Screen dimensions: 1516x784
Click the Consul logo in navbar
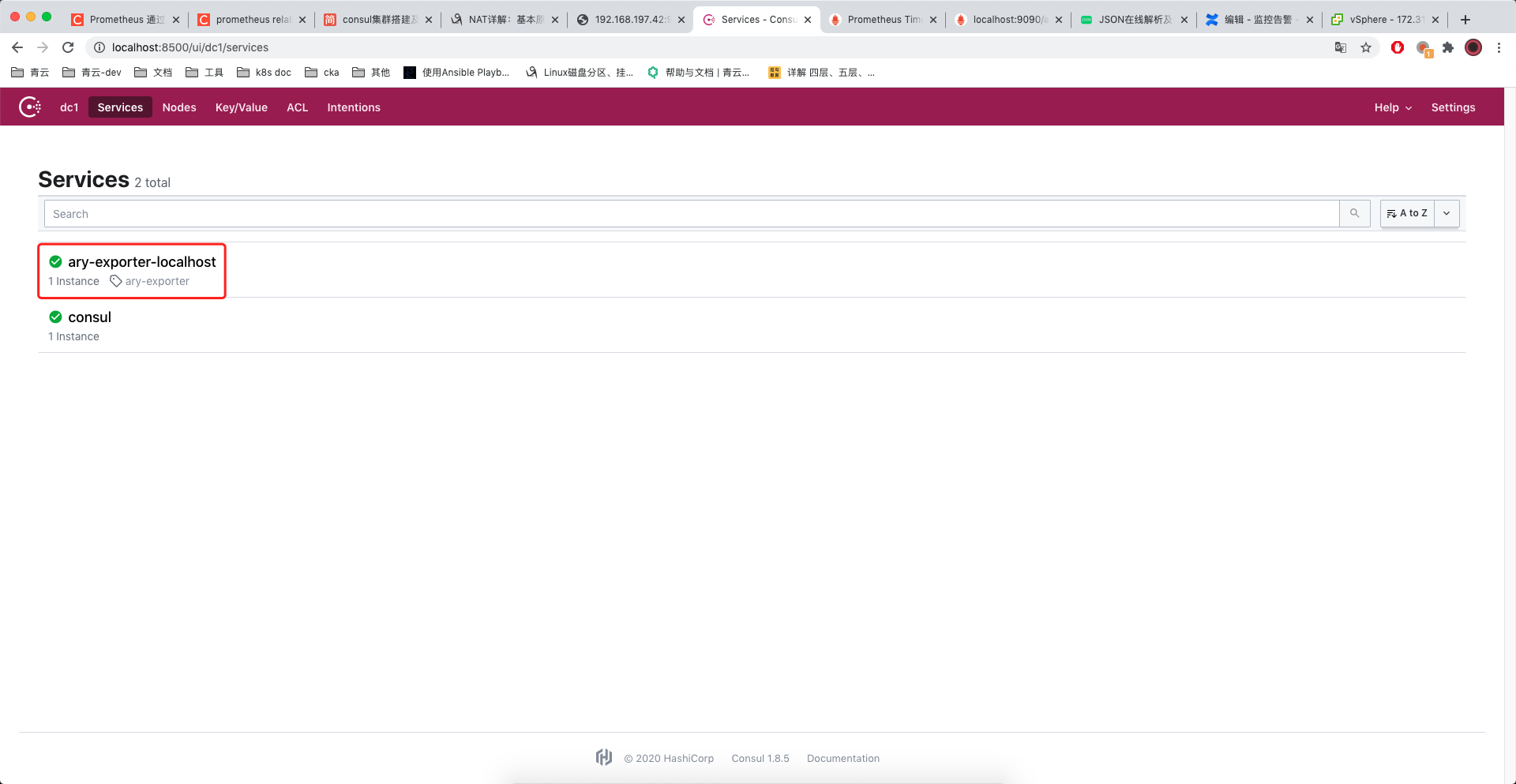click(x=30, y=107)
